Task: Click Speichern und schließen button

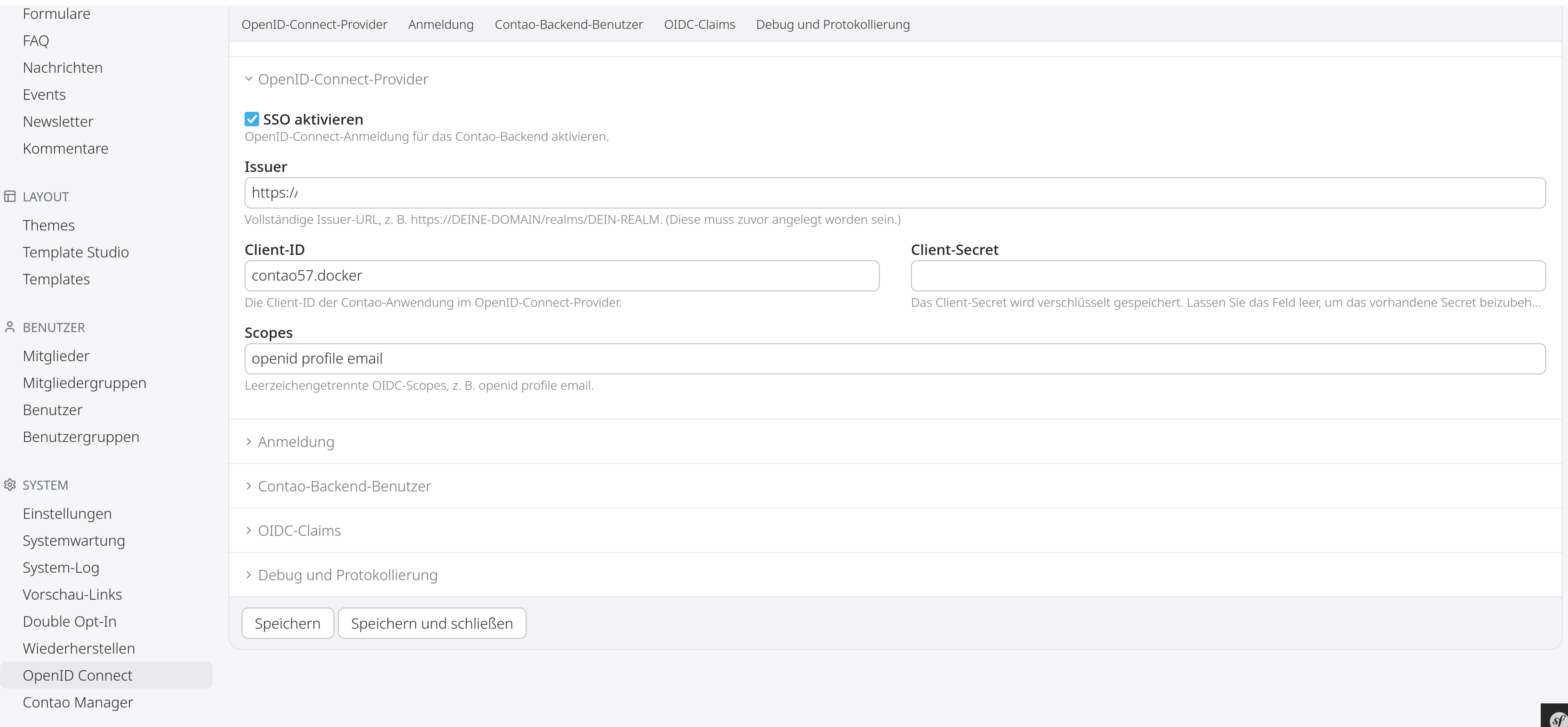Action: click(432, 623)
